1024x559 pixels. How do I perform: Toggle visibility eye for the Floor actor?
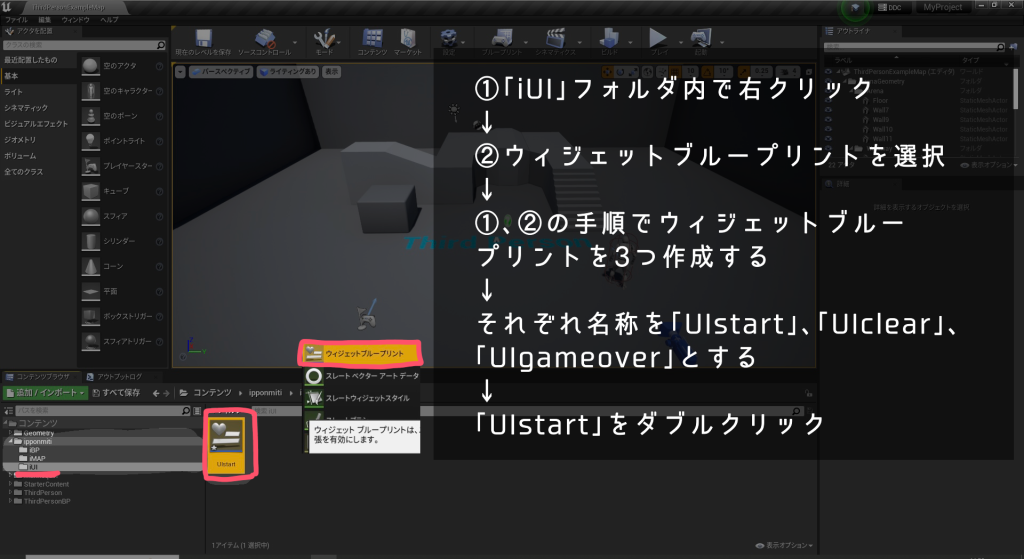click(x=829, y=101)
